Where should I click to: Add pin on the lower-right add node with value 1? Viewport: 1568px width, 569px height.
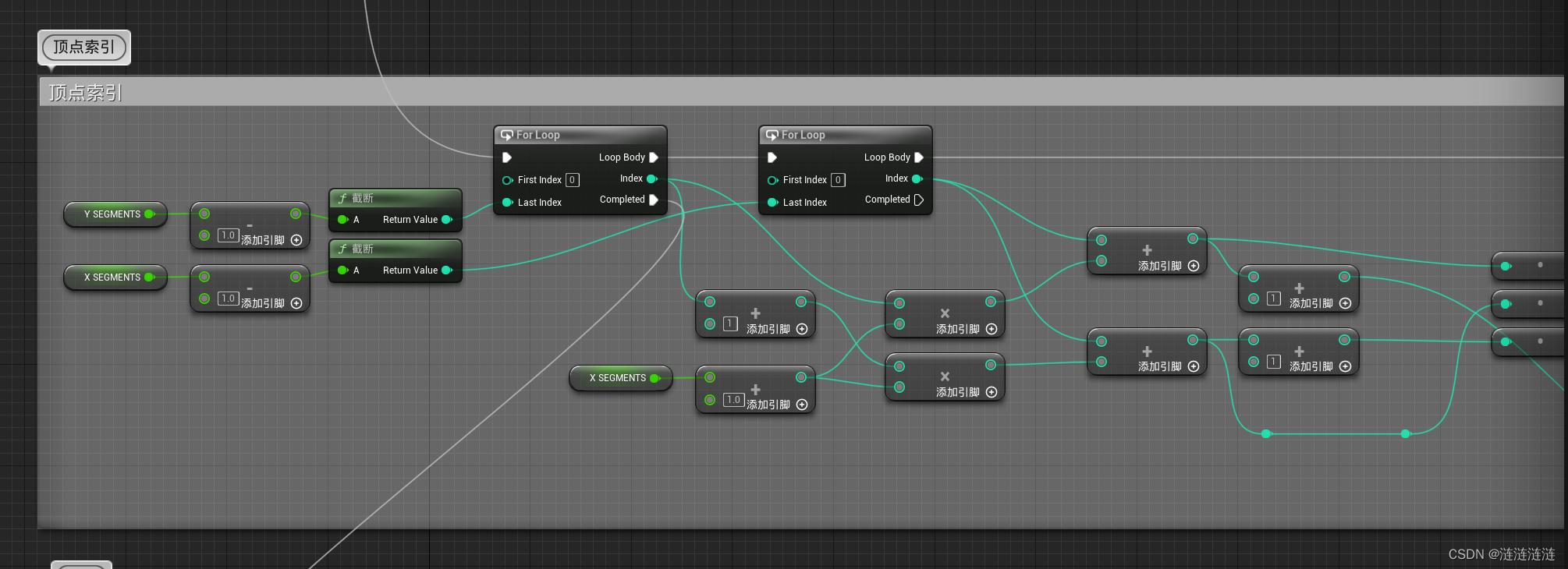[x=1346, y=366]
